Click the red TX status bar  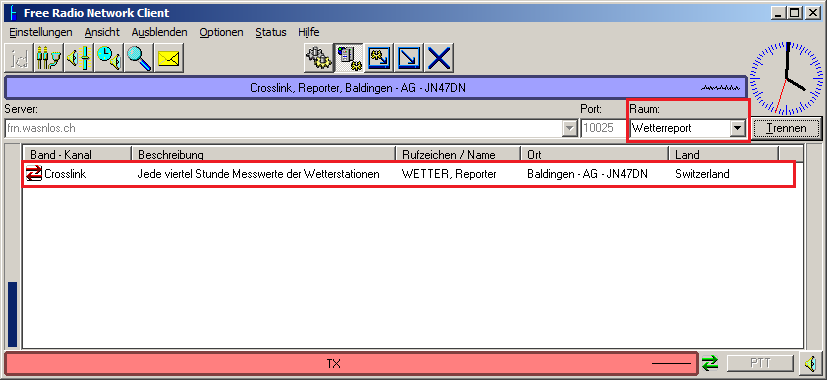point(351,363)
